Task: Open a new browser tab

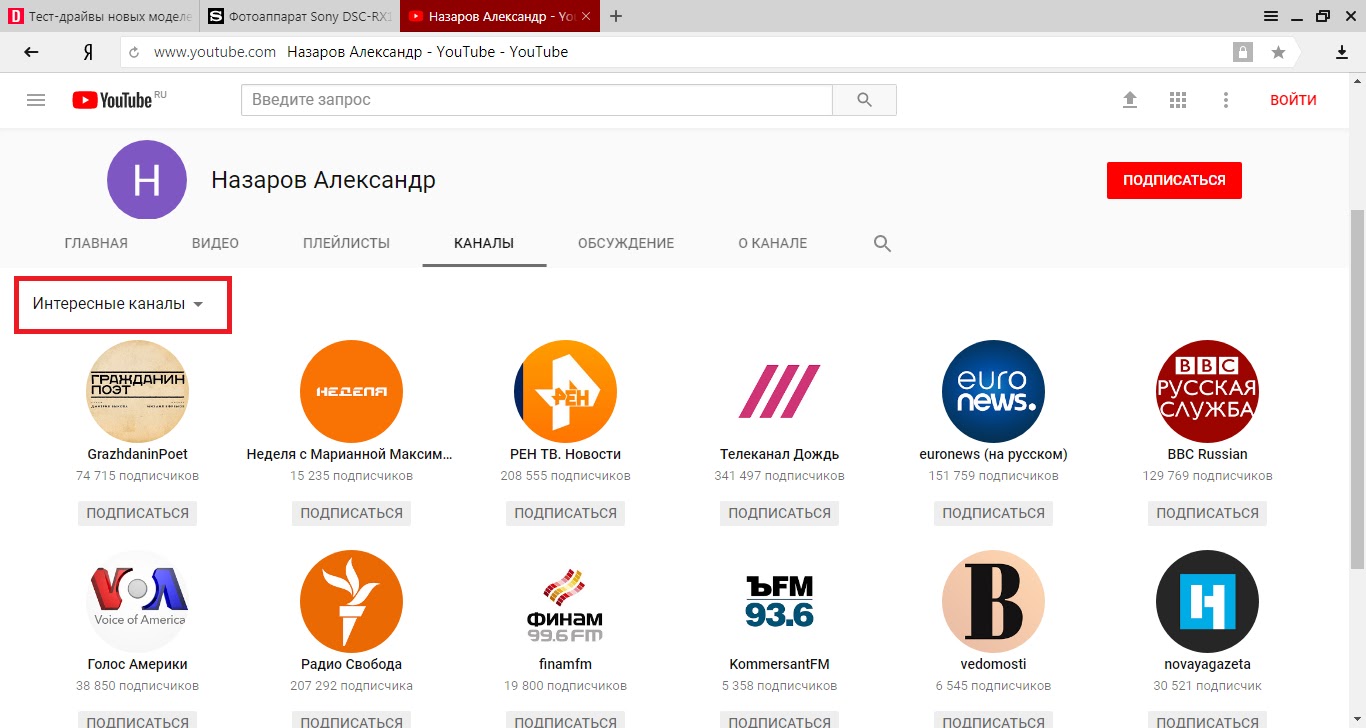Action: [x=616, y=16]
